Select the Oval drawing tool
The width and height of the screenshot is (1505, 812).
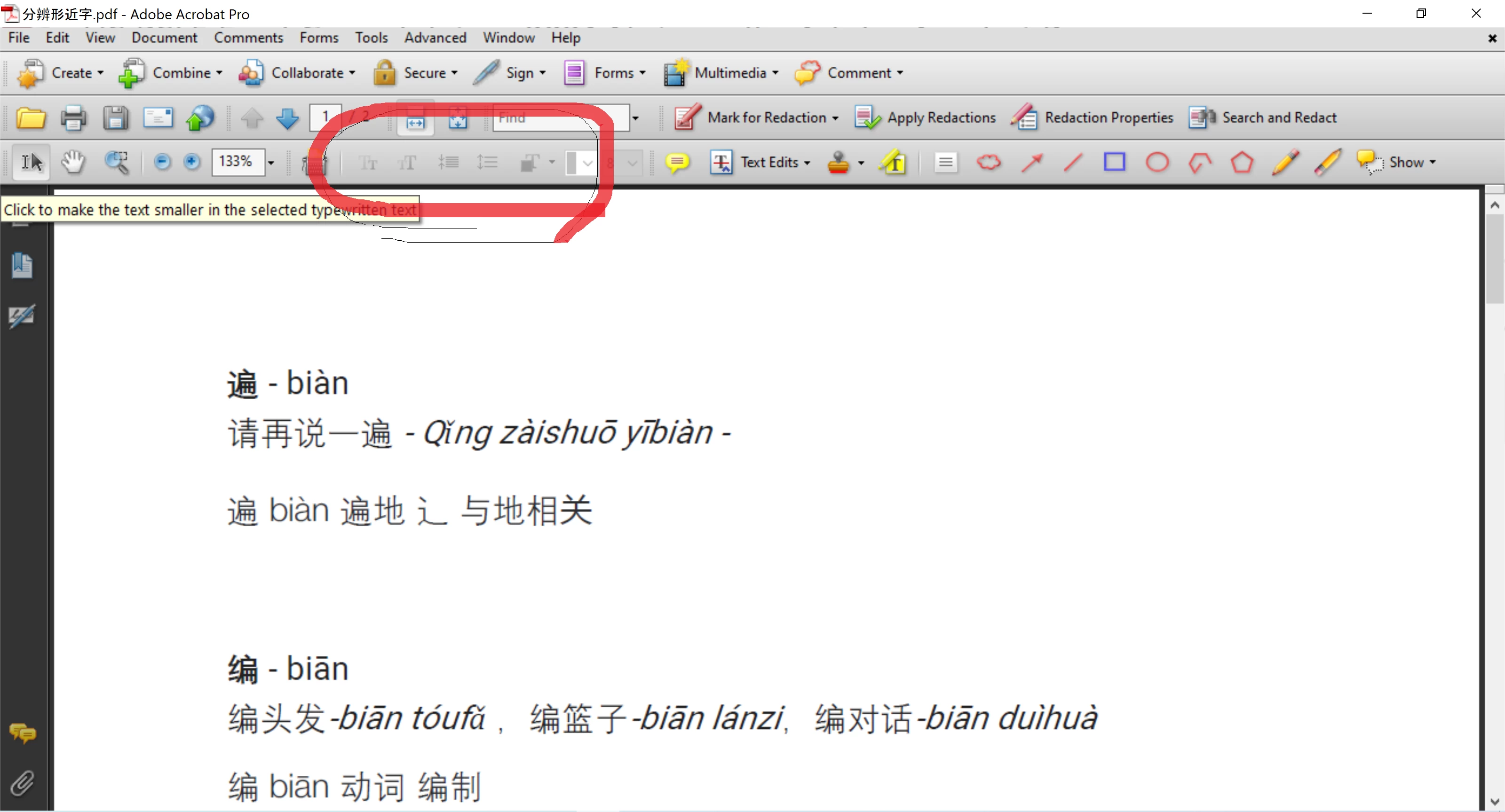tap(1157, 162)
